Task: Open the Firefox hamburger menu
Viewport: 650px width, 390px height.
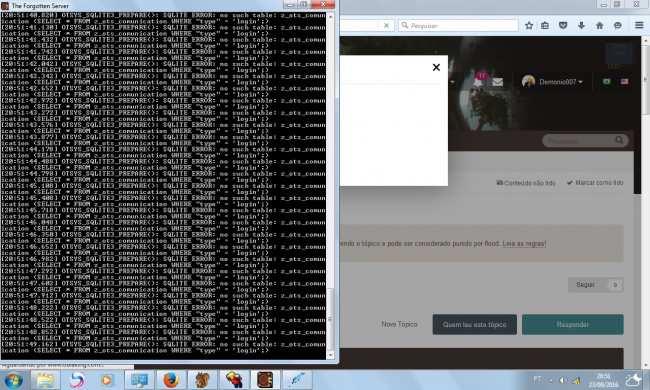Action: tap(639, 25)
